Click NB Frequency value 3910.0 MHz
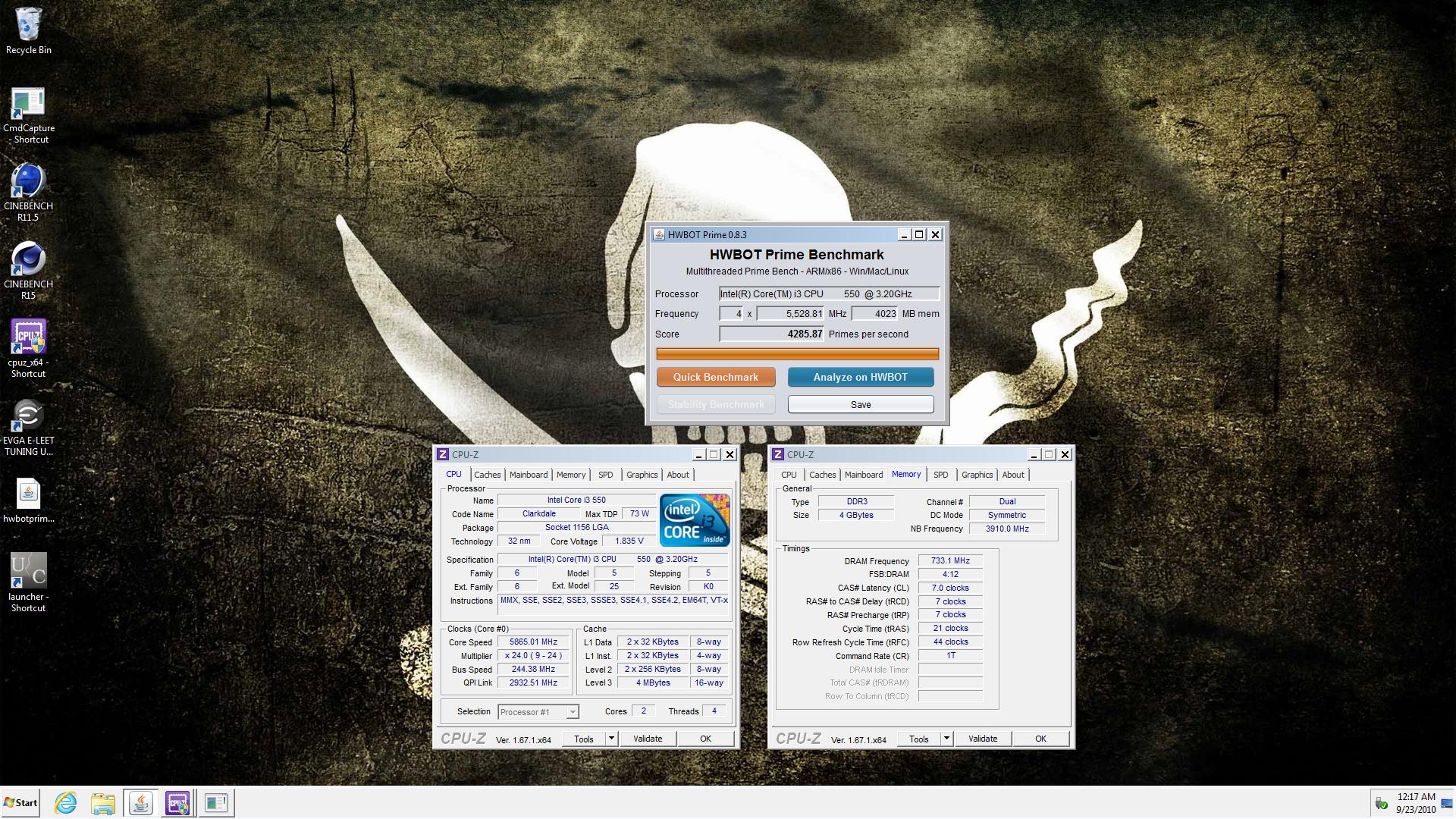The width and height of the screenshot is (1456, 819). [1007, 529]
